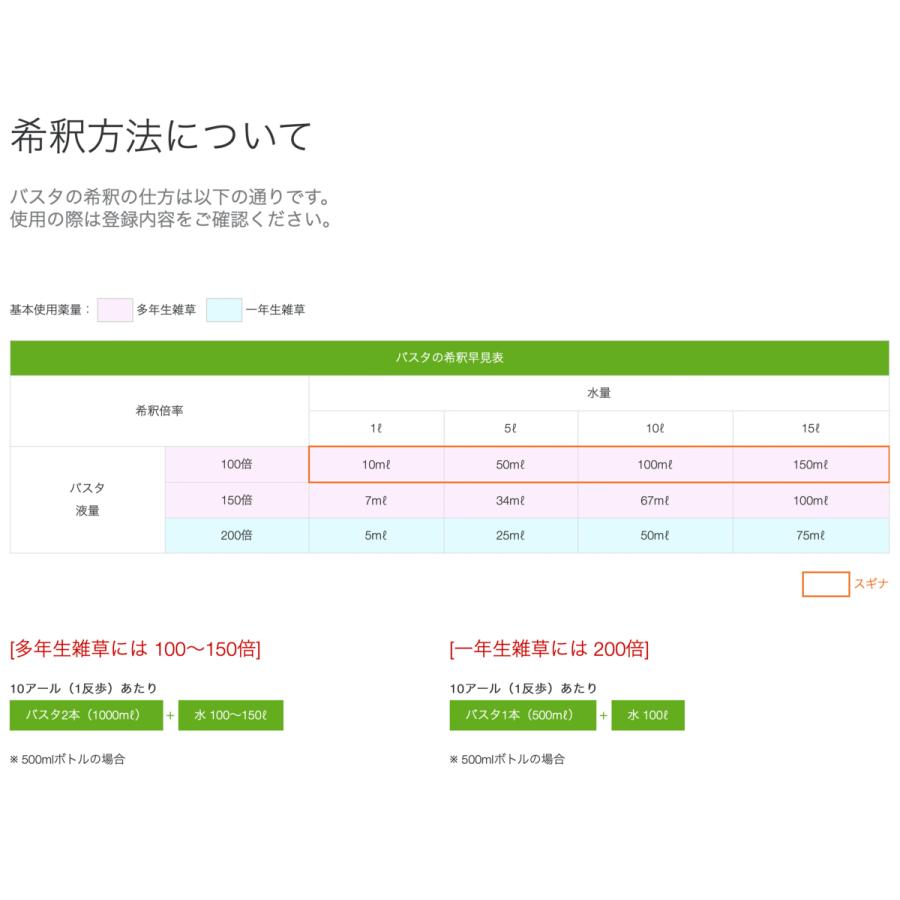Select the バスタ1本（500mℓ） green button
Screen dimensions: 900x900
(524, 716)
